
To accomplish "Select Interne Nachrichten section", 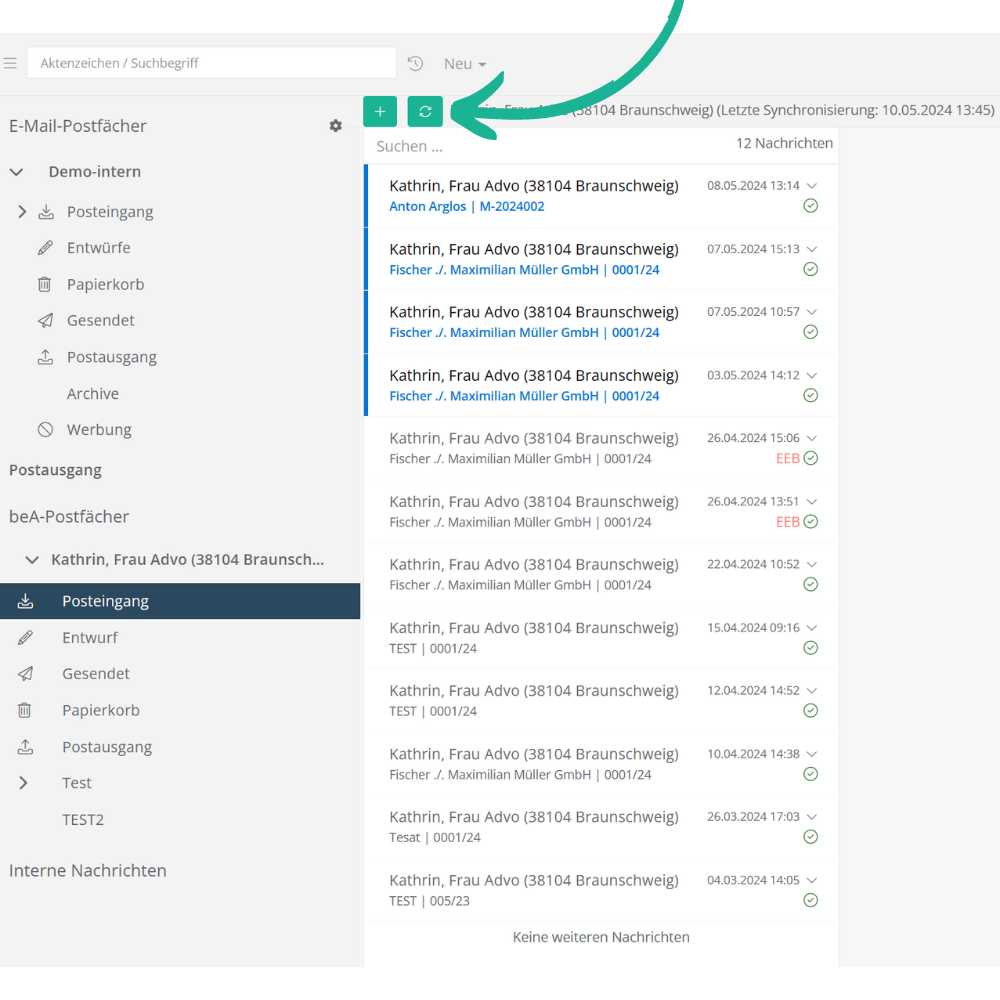I will pyautogui.click(x=88, y=871).
